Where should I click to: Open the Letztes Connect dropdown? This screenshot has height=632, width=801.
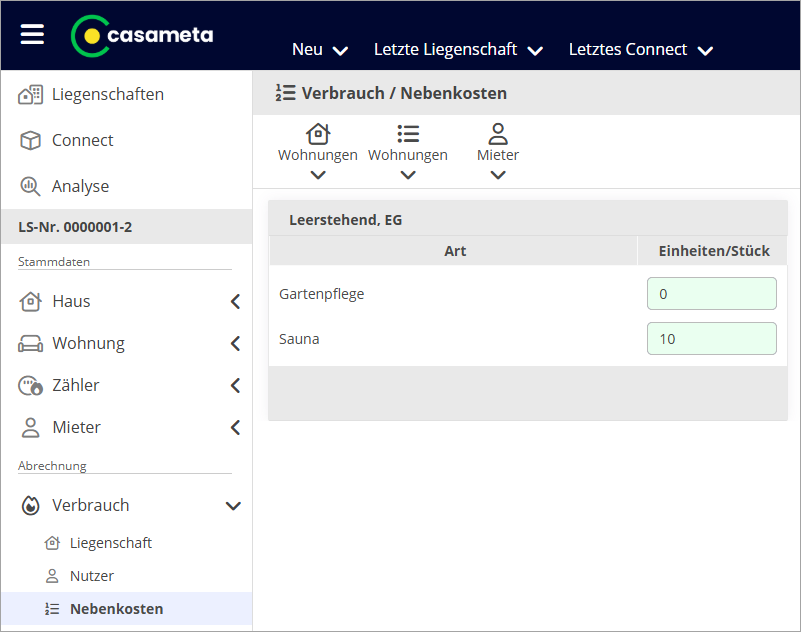[x=641, y=50]
